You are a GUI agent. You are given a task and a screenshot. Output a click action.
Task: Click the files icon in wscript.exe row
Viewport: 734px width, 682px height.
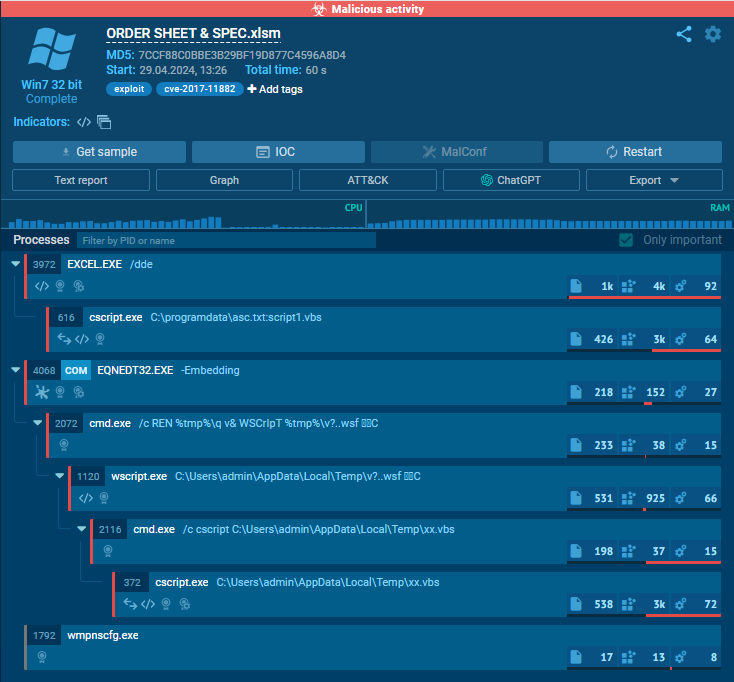click(x=576, y=498)
